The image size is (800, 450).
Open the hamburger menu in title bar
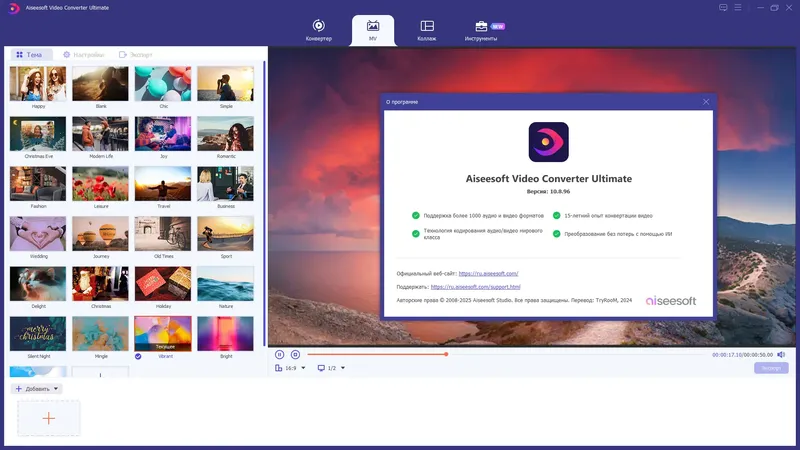point(738,8)
